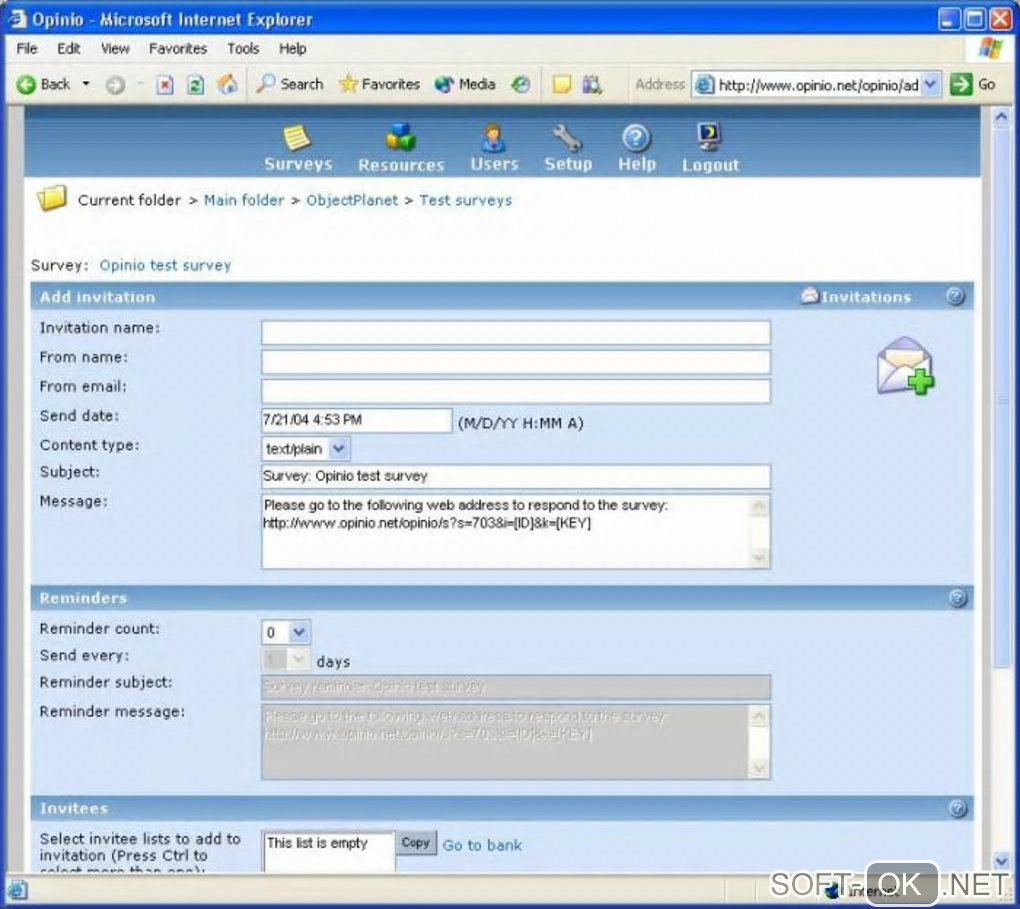Open the Edit menu
The width and height of the screenshot is (1020, 909).
click(68, 49)
